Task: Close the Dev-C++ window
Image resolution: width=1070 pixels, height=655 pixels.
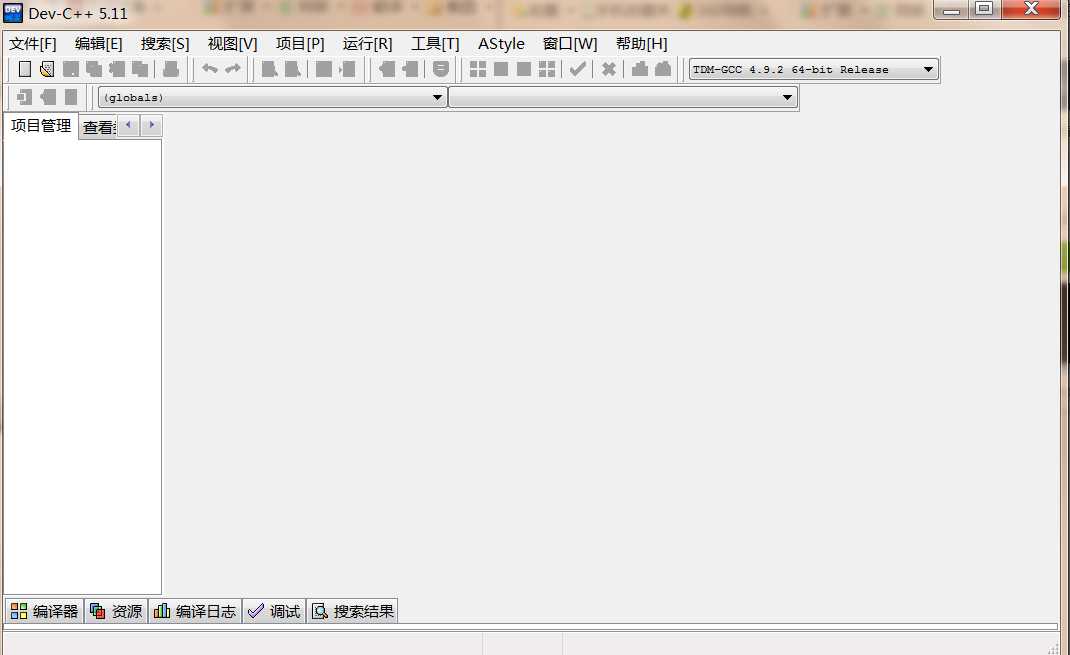Action: [x=1031, y=9]
